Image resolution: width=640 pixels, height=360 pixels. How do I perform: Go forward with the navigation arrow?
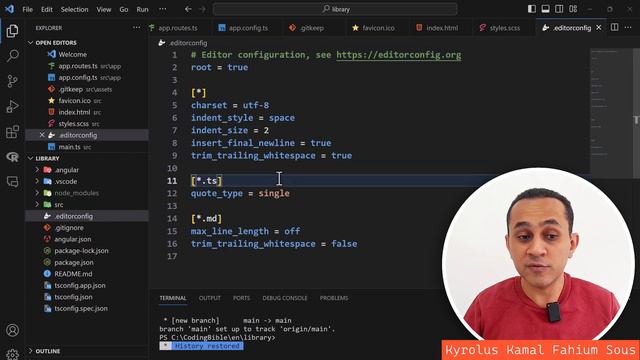pos(202,9)
